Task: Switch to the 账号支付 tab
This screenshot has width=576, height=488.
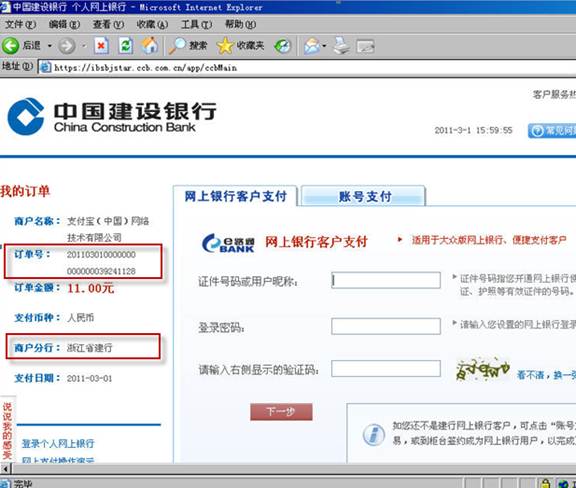Action: tap(364, 196)
